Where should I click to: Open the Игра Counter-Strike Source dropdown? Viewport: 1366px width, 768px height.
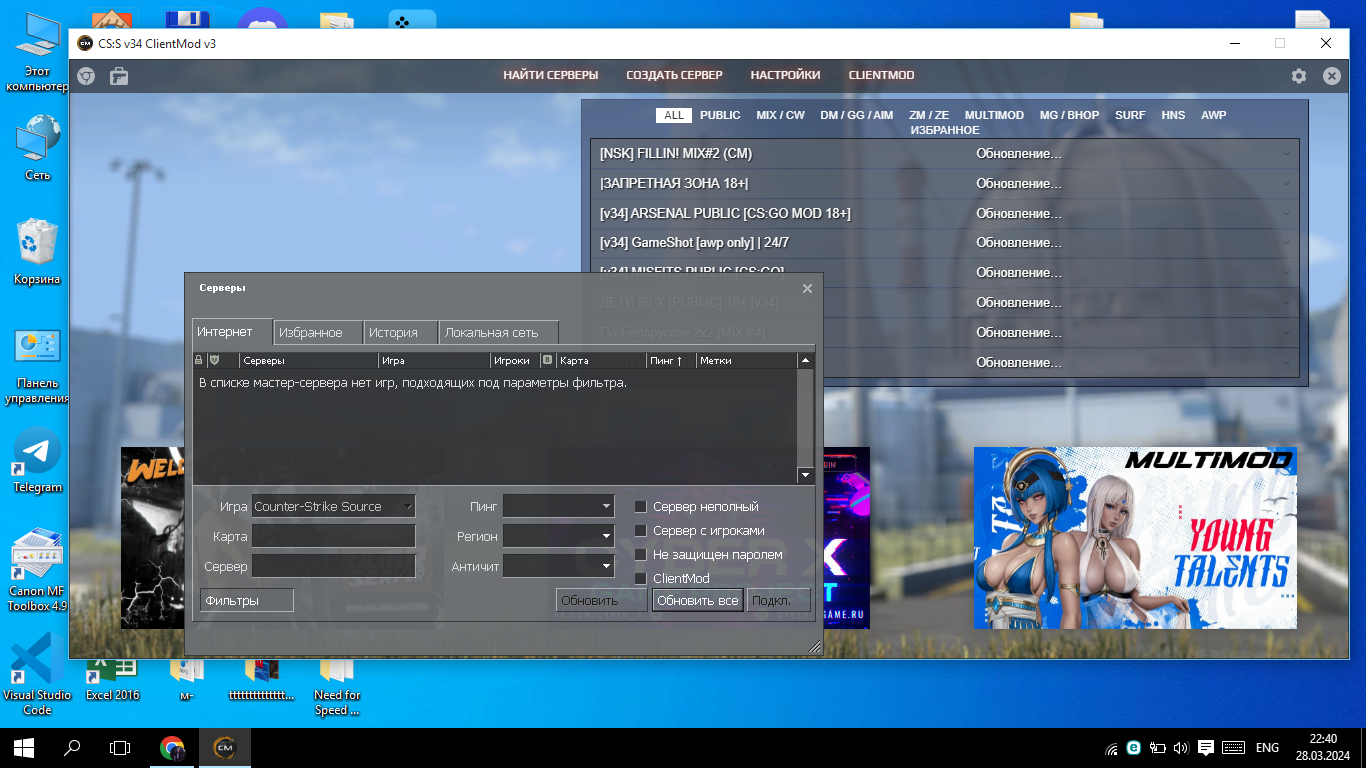pyautogui.click(x=333, y=507)
